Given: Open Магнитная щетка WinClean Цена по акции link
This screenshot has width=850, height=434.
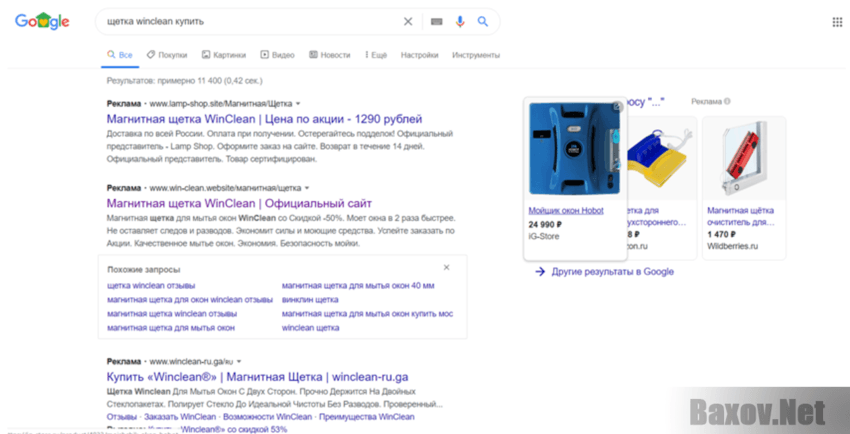Looking at the screenshot, I should coord(264,119).
